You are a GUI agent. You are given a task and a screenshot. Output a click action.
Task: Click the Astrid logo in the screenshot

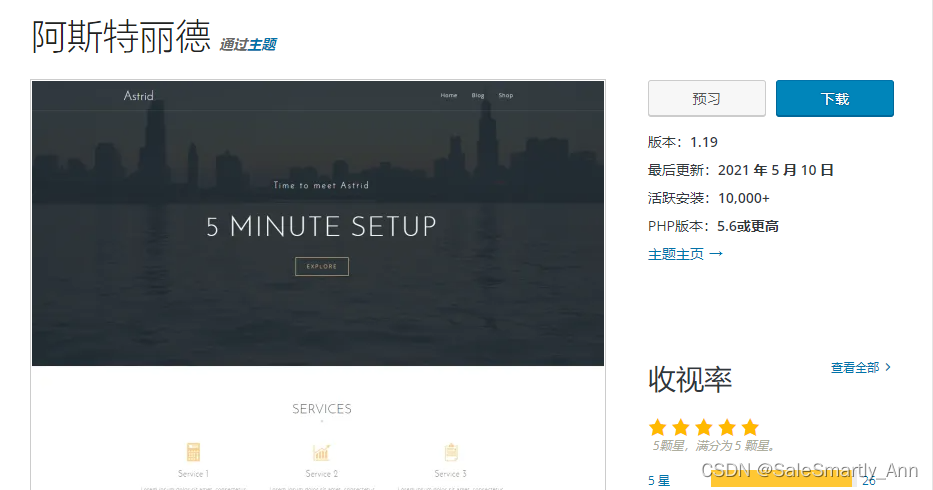pos(139,96)
